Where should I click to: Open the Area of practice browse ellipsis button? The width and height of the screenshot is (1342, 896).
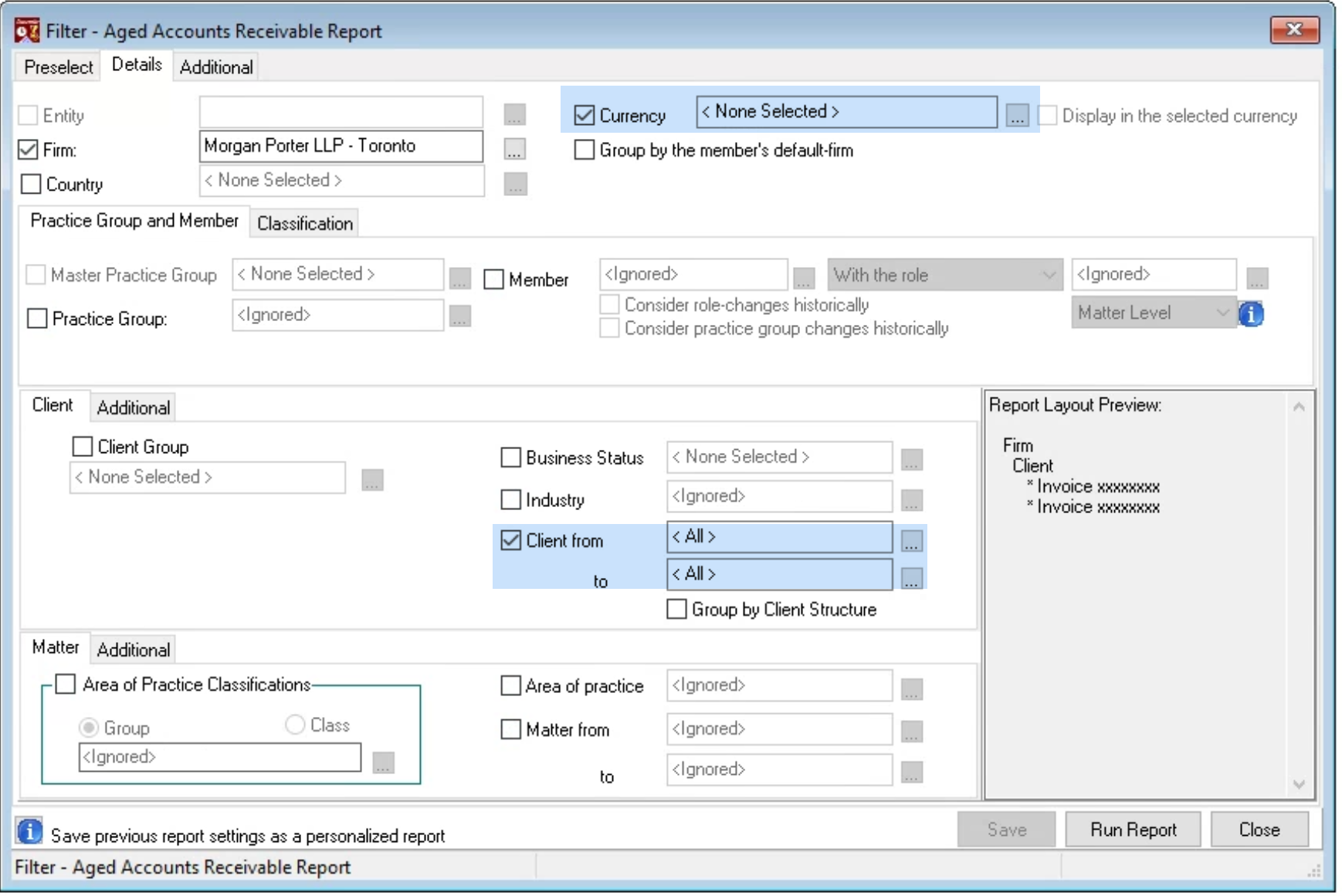912,689
